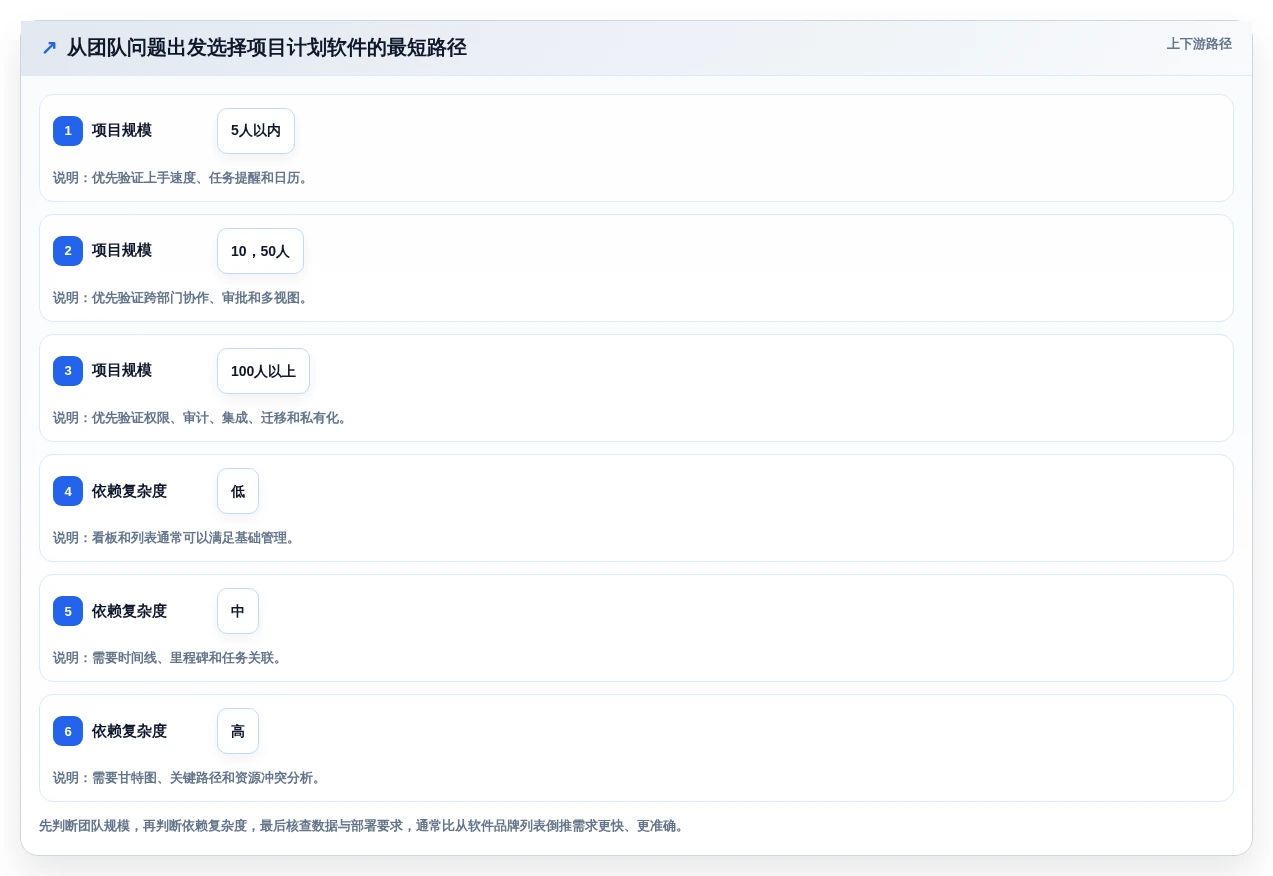
Task: Click the 上下游路径 label at top right
Action: tap(1199, 44)
